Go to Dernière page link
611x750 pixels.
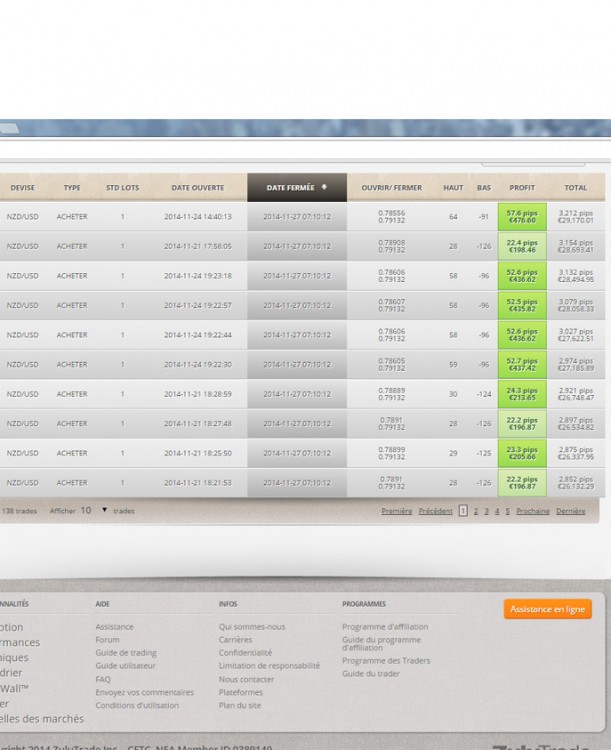[x=570, y=511]
